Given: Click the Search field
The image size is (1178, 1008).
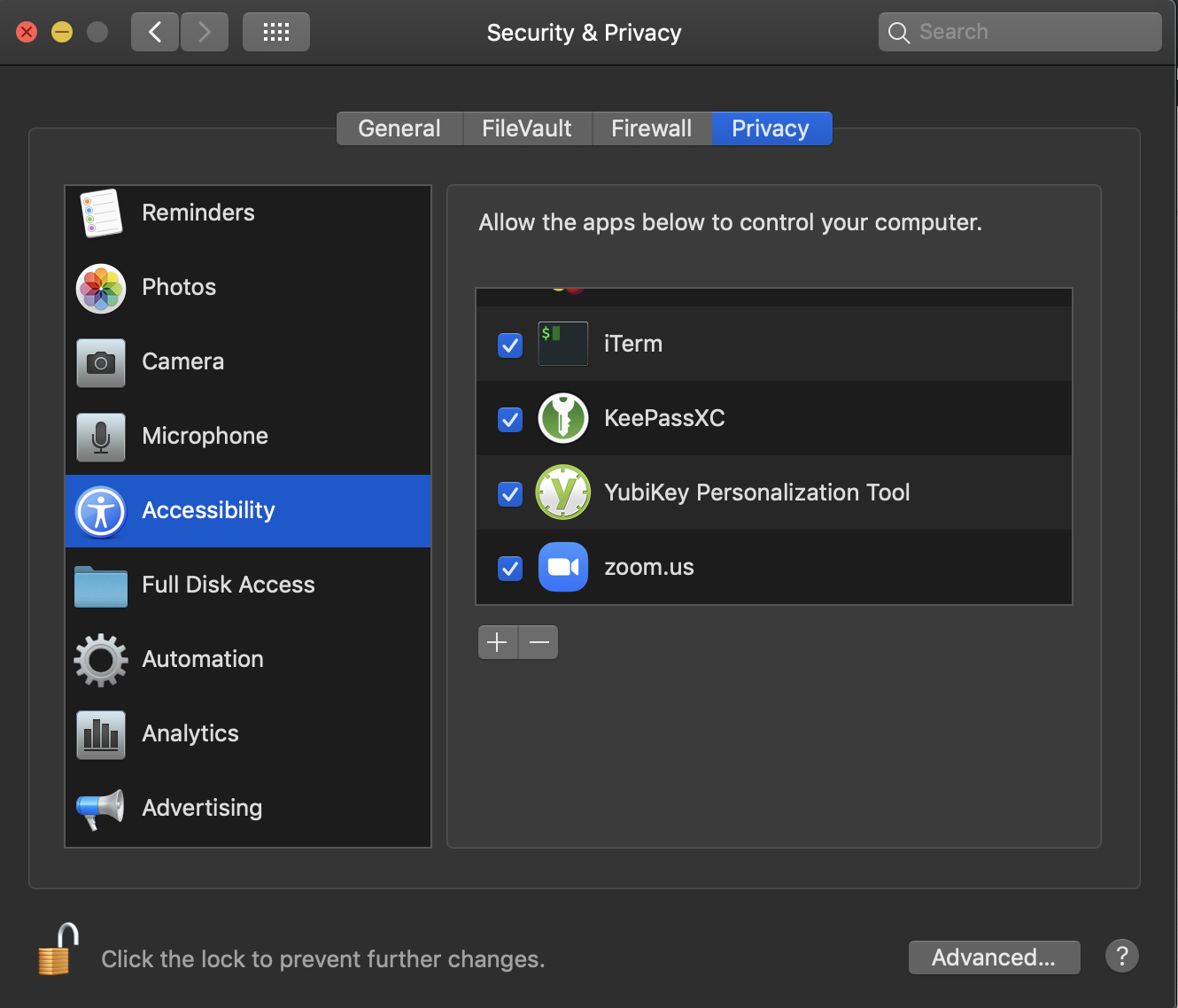Looking at the screenshot, I should click(x=1019, y=31).
